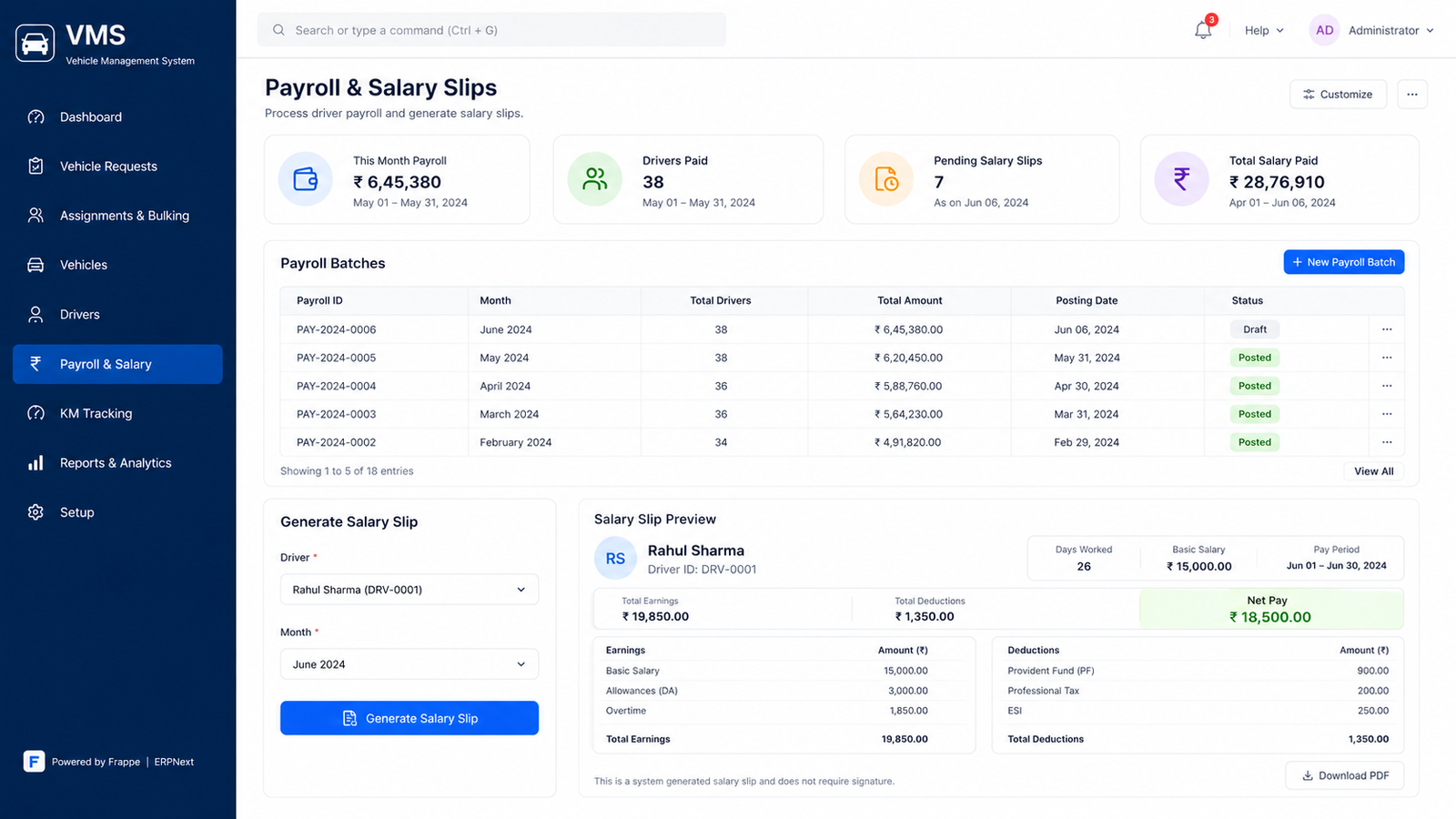Open Reports & Analytics from sidebar
The width and height of the screenshot is (1456, 819).
117,463
